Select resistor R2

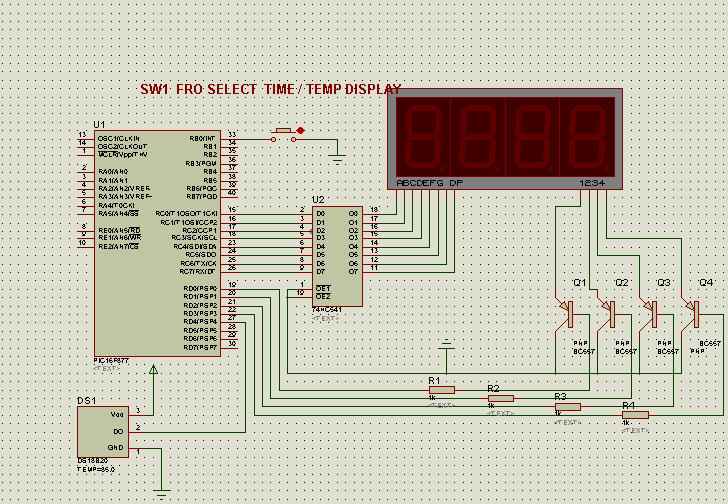click(x=500, y=397)
